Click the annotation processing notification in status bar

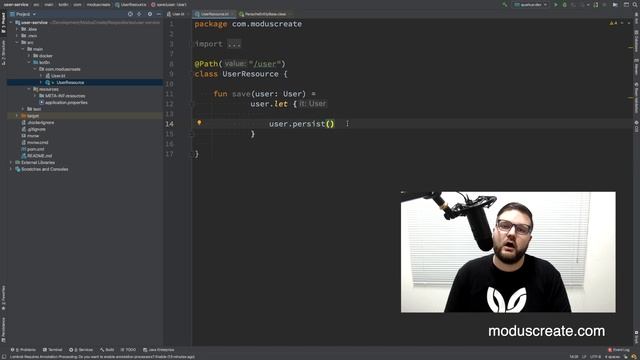(102, 357)
